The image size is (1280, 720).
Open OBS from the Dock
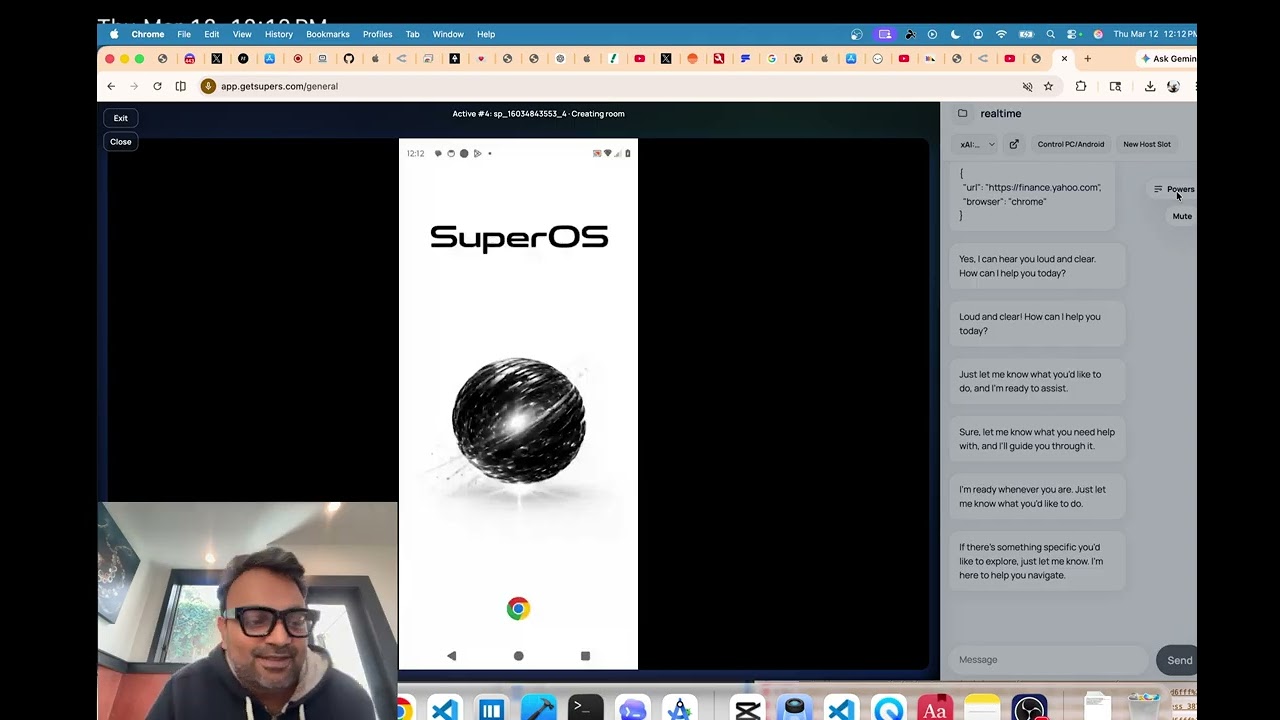[x=1029, y=710]
